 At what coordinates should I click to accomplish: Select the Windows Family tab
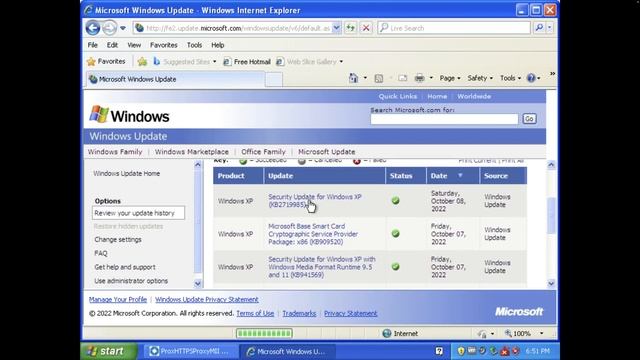115,151
